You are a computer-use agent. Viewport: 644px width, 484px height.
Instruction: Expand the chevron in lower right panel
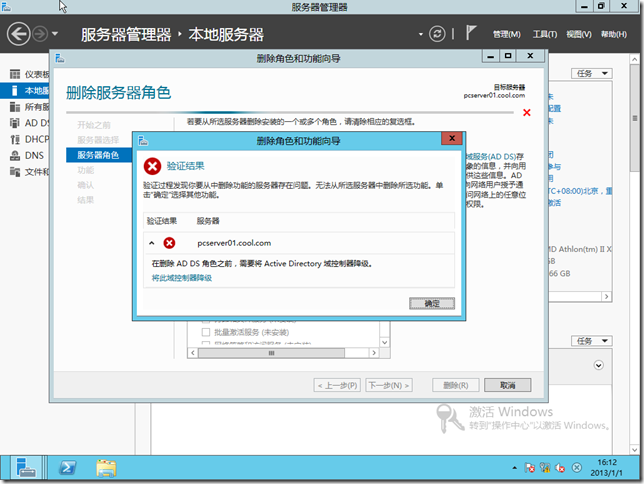tap(598, 365)
